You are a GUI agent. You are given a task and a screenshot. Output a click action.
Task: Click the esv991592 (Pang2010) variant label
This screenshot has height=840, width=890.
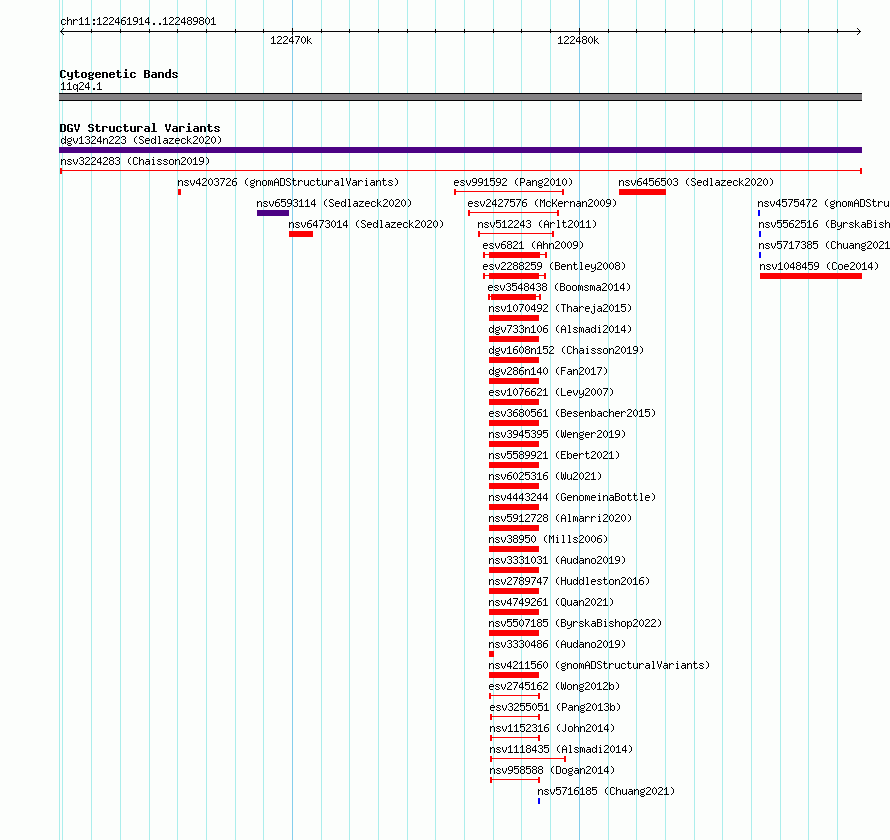pos(513,182)
